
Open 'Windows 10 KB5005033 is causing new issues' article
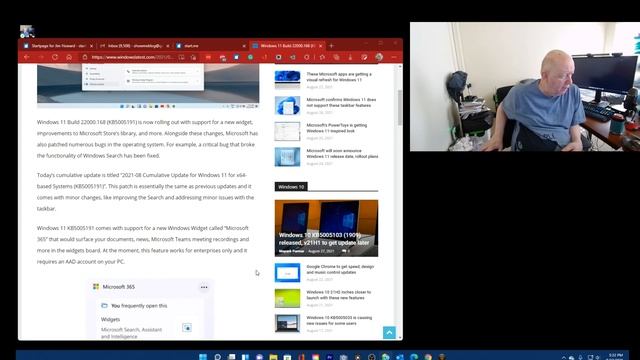click(339, 320)
